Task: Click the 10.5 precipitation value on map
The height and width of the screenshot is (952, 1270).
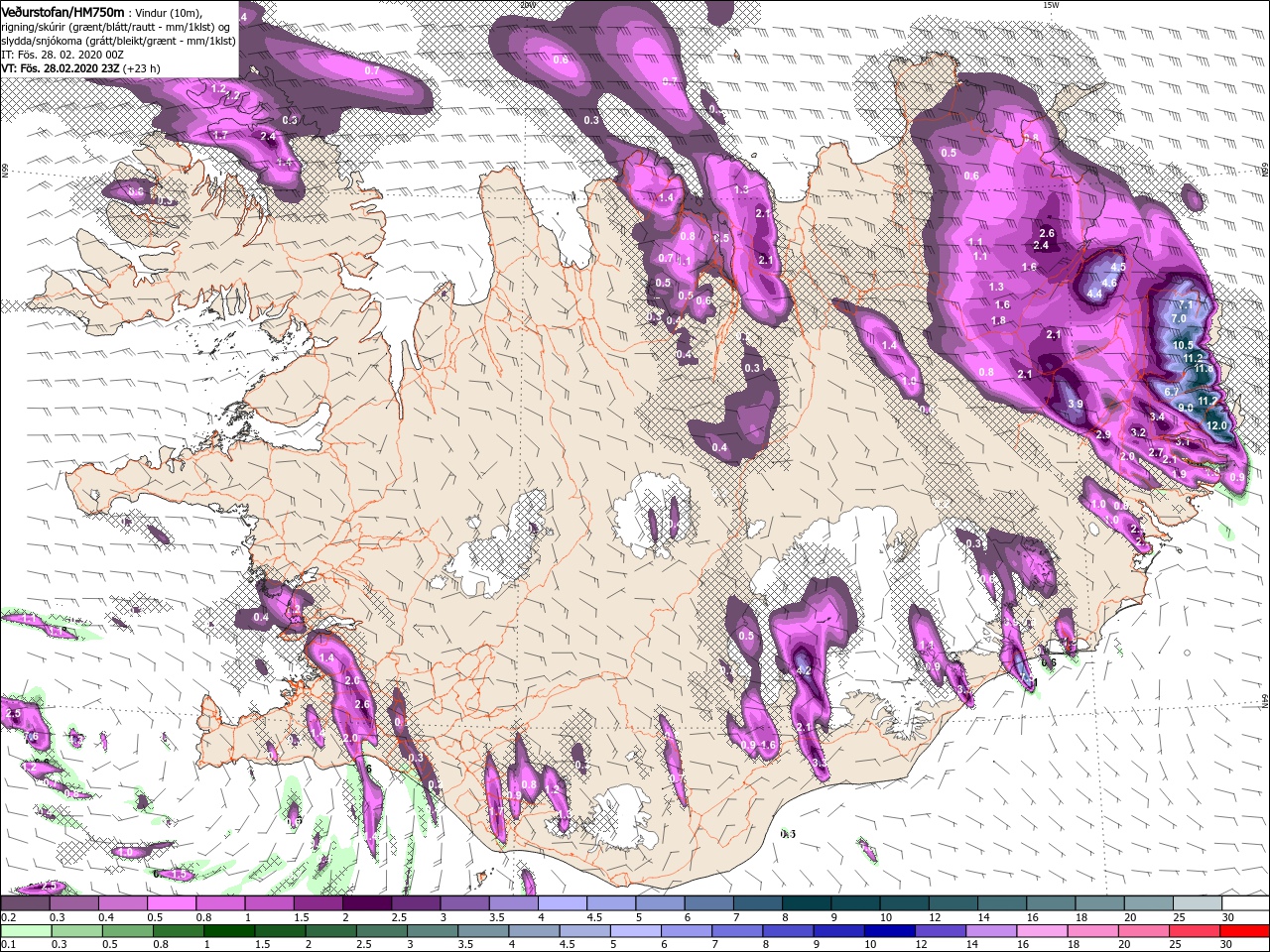Action: (x=1184, y=345)
